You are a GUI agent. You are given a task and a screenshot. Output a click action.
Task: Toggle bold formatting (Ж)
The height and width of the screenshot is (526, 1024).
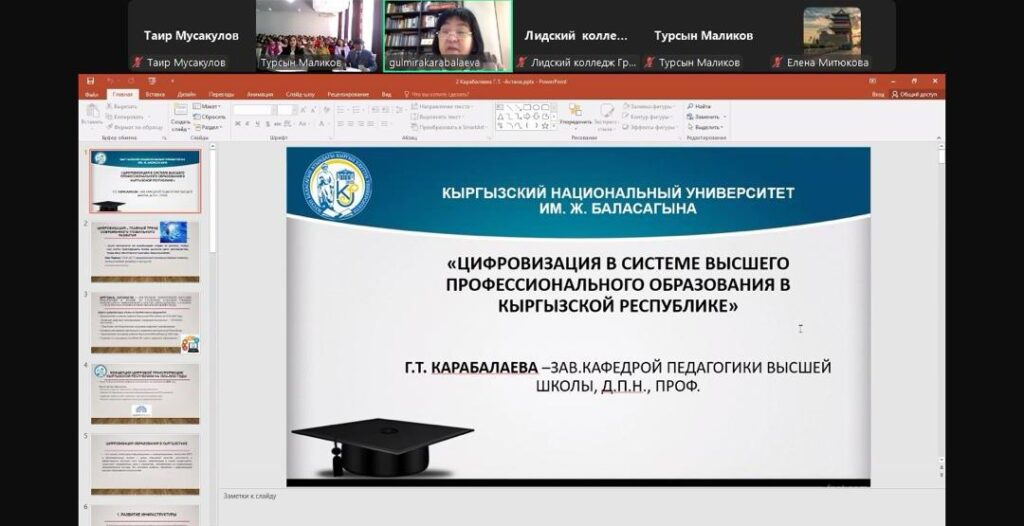(x=237, y=123)
